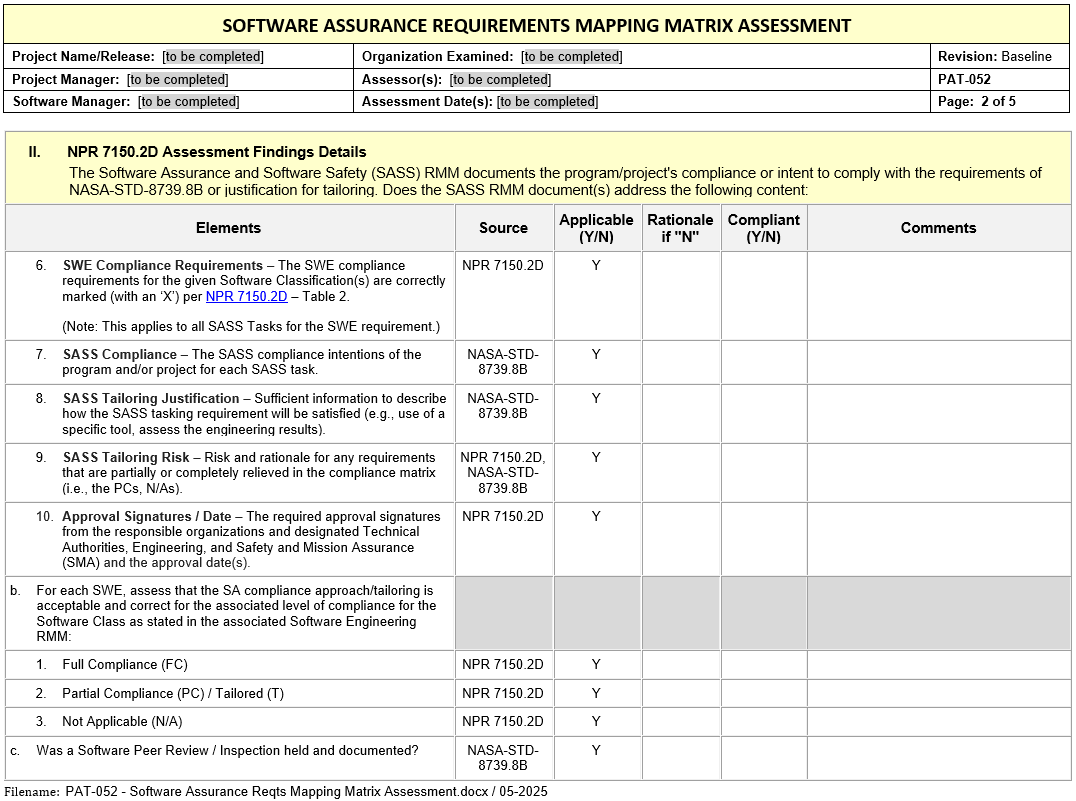Screen dimensions: 1076x801
Task: Click the Elements column header
Action: [228, 228]
